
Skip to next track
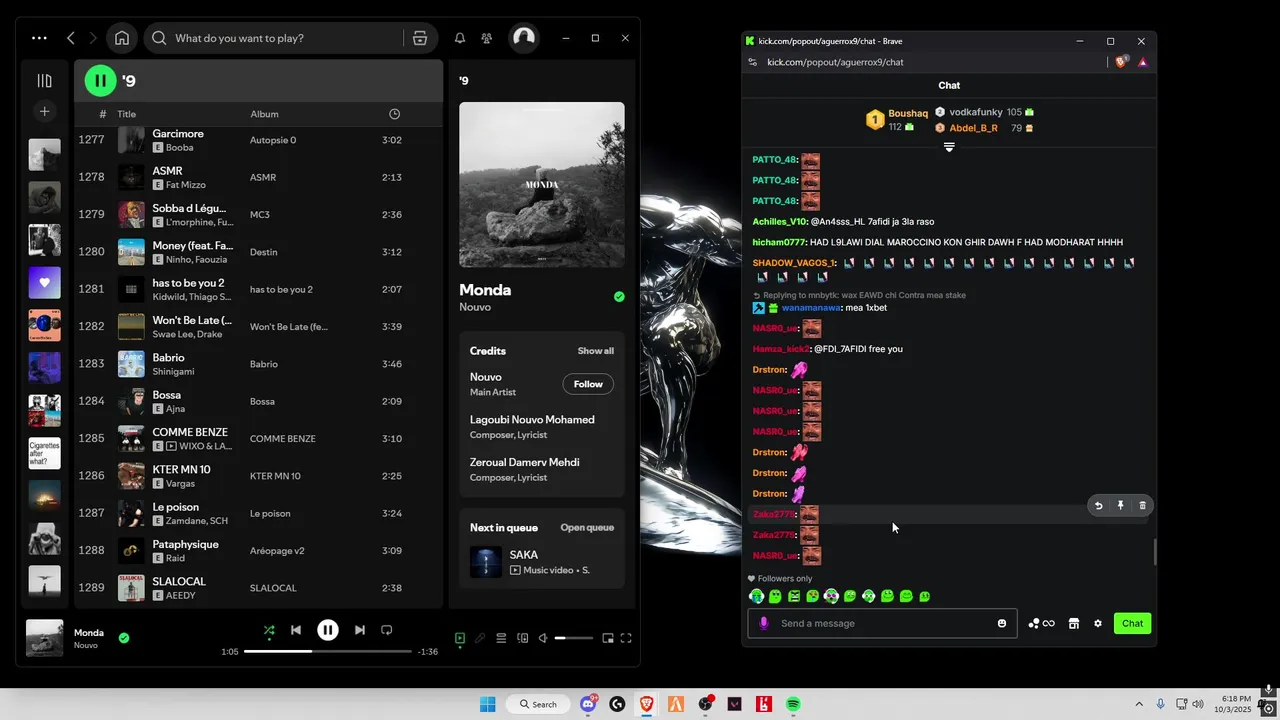360,630
